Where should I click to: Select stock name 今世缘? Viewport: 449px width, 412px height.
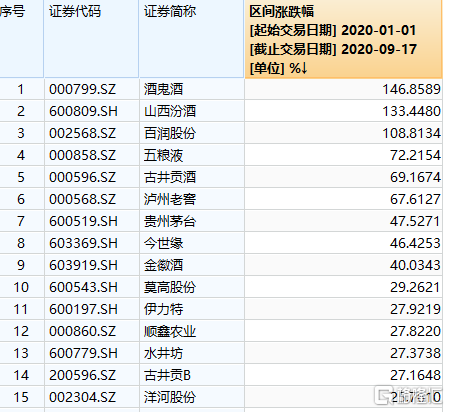[x=163, y=243]
